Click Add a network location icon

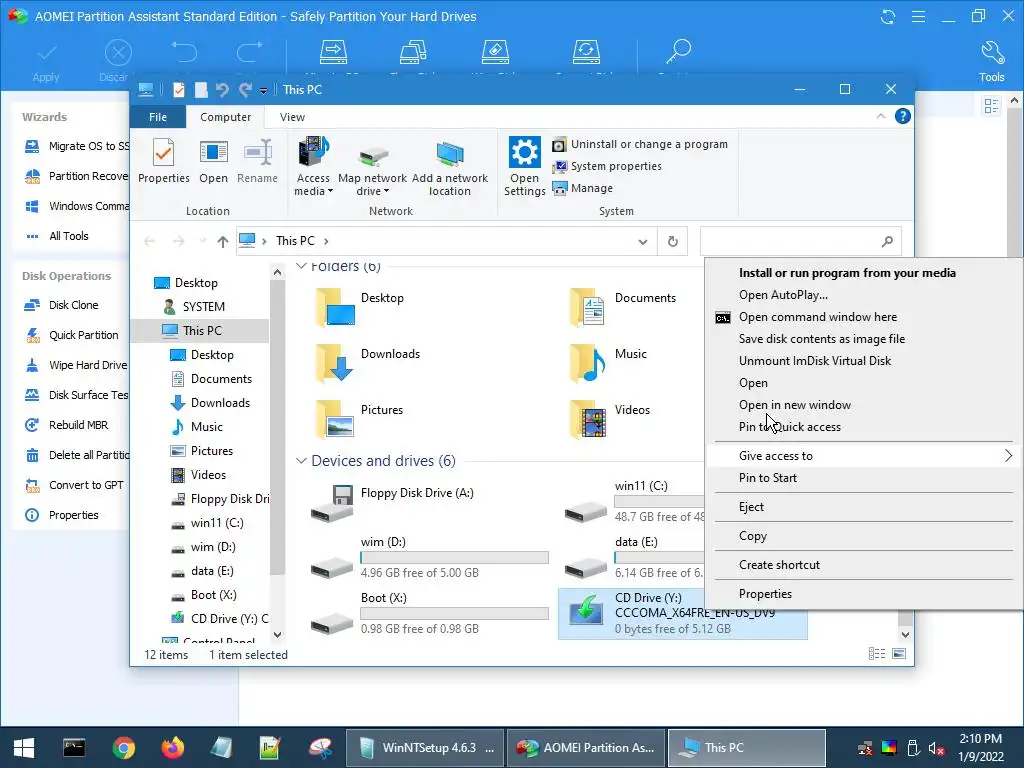point(449,168)
